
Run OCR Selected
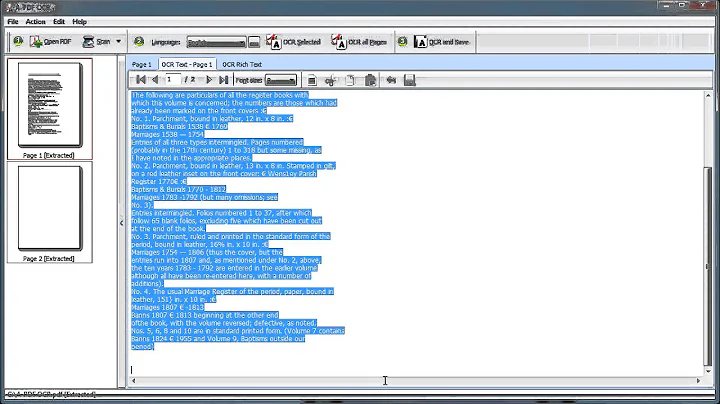click(293, 42)
